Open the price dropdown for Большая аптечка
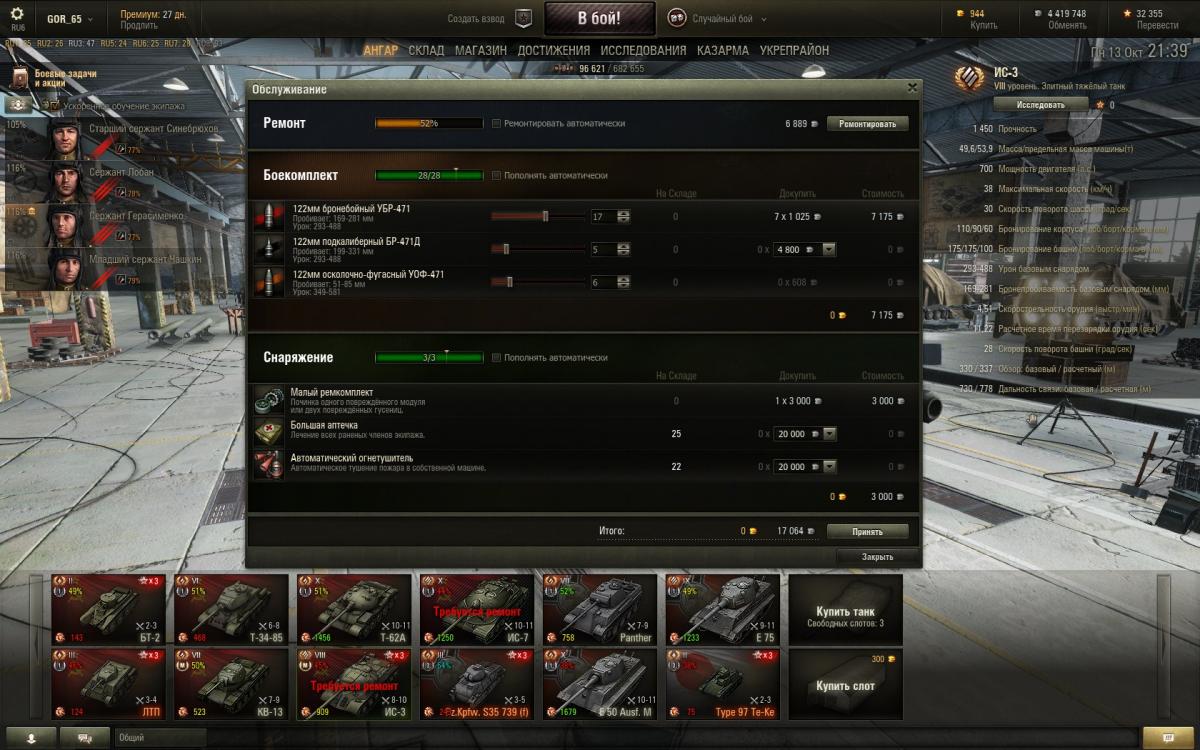Image resolution: width=1200 pixels, height=750 pixels. [829, 434]
